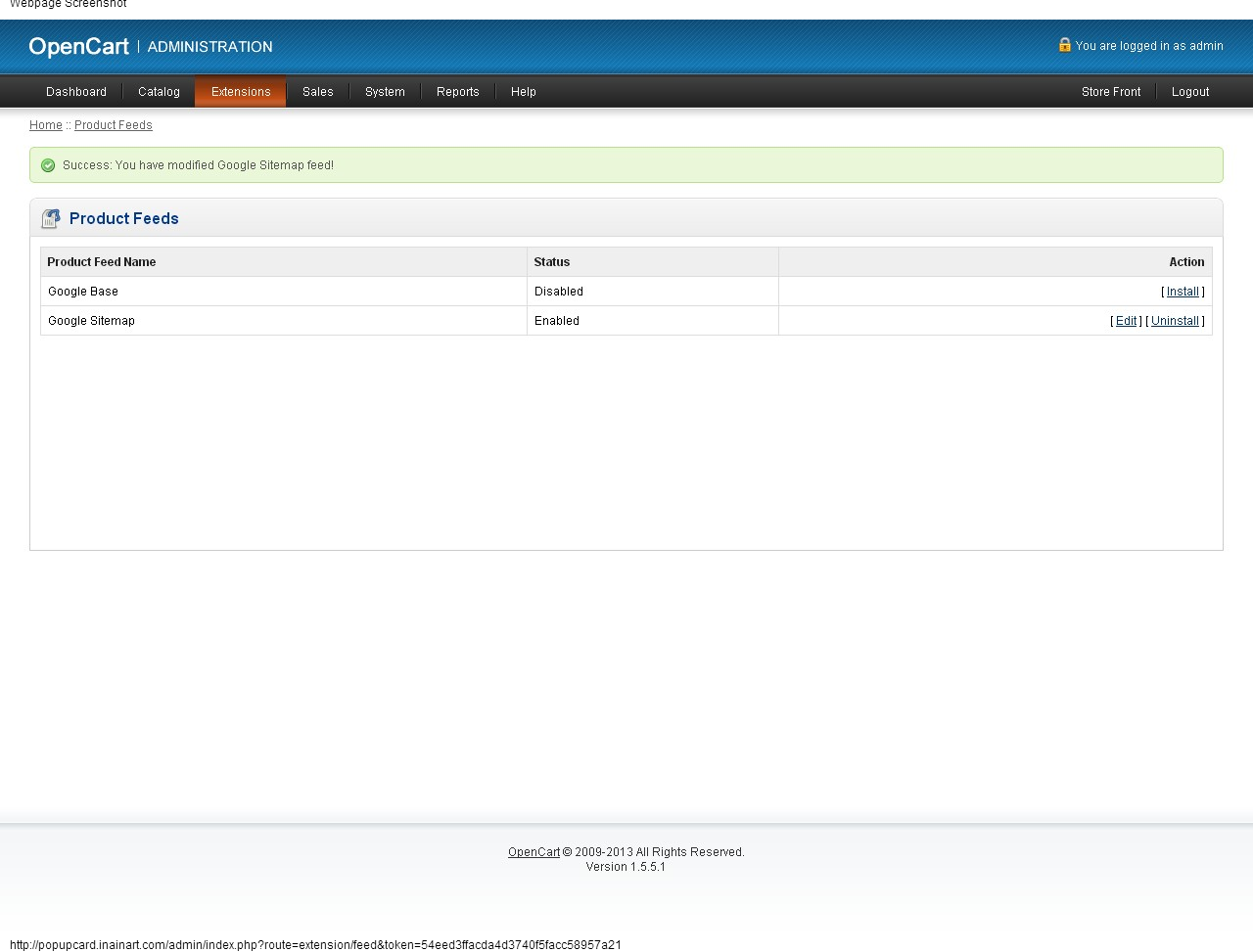1253x952 pixels.
Task: Open the Catalog menu
Action: tap(159, 92)
